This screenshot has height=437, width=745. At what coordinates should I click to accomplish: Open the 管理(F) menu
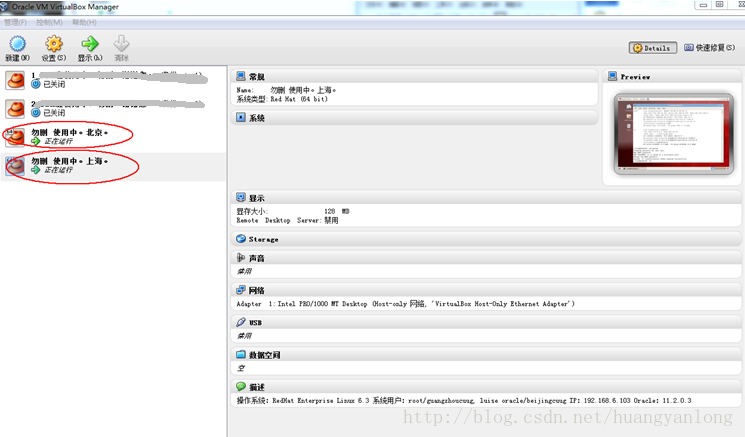coord(15,22)
